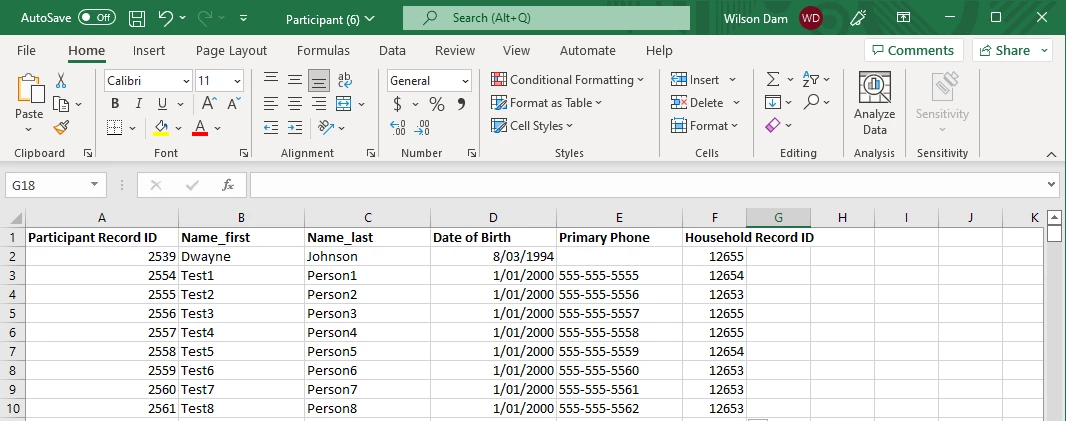Click Increase Decimal icon
The image size is (1066, 421).
coord(398,127)
